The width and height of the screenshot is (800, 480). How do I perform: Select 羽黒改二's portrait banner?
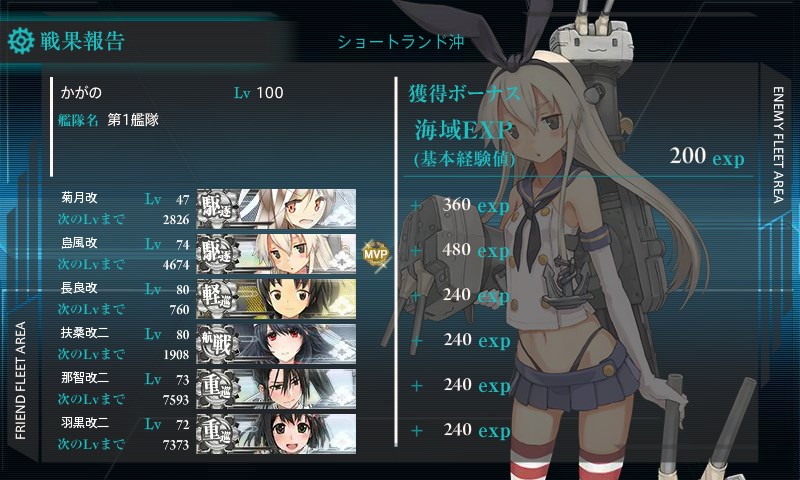click(277, 433)
